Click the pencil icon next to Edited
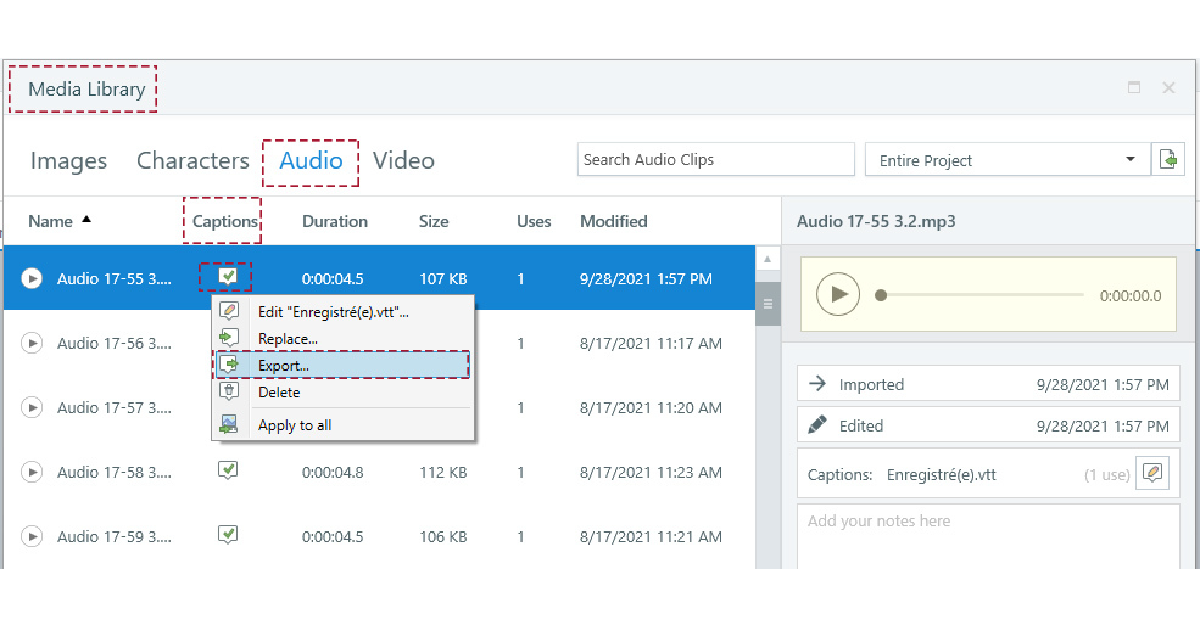 (x=817, y=425)
